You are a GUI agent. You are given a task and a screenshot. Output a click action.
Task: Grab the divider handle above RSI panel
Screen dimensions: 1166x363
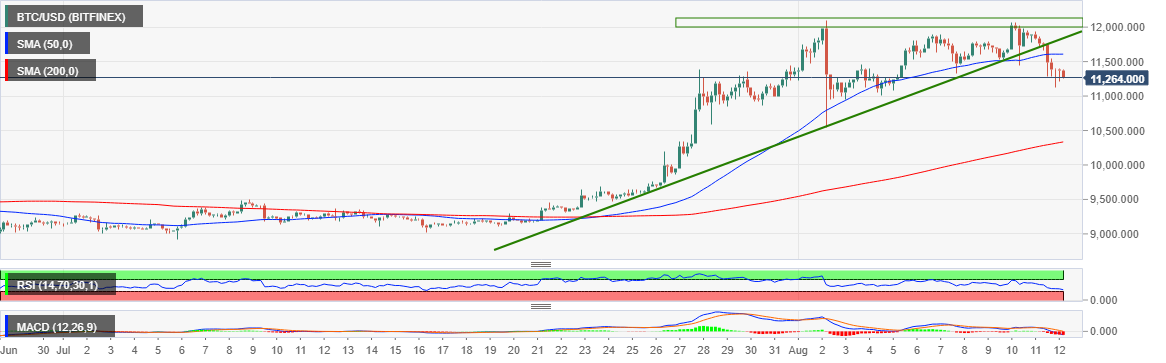click(x=541, y=264)
